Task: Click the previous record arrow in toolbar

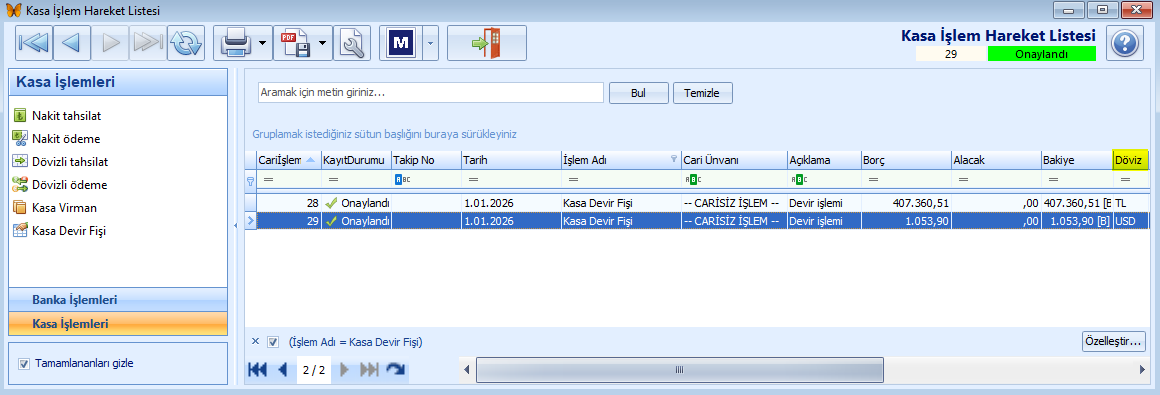Action: pyautogui.click(x=72, y=44)
